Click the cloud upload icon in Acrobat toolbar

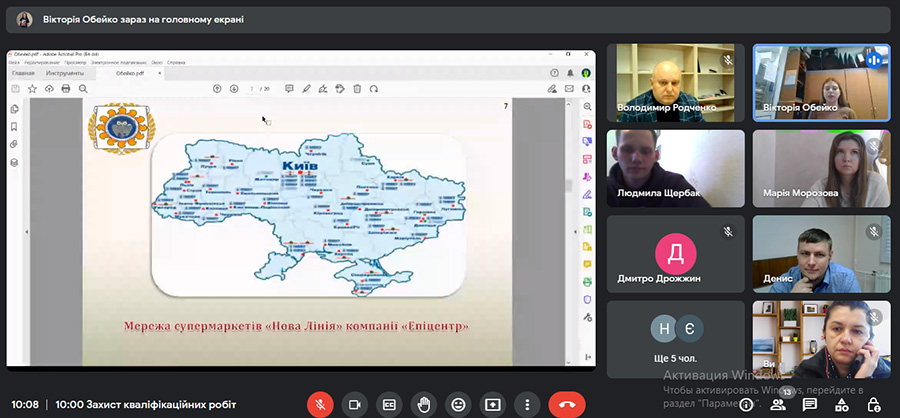coord(49,88)
